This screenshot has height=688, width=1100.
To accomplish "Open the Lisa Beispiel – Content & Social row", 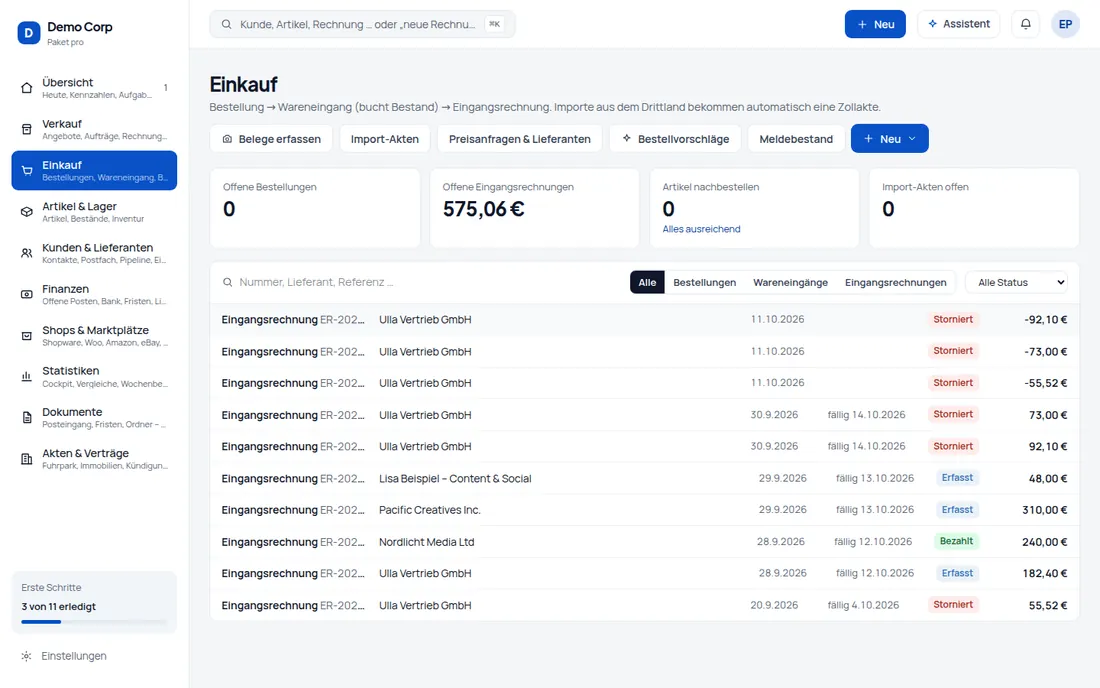I will pyautogui.click(x=644, y=478).
